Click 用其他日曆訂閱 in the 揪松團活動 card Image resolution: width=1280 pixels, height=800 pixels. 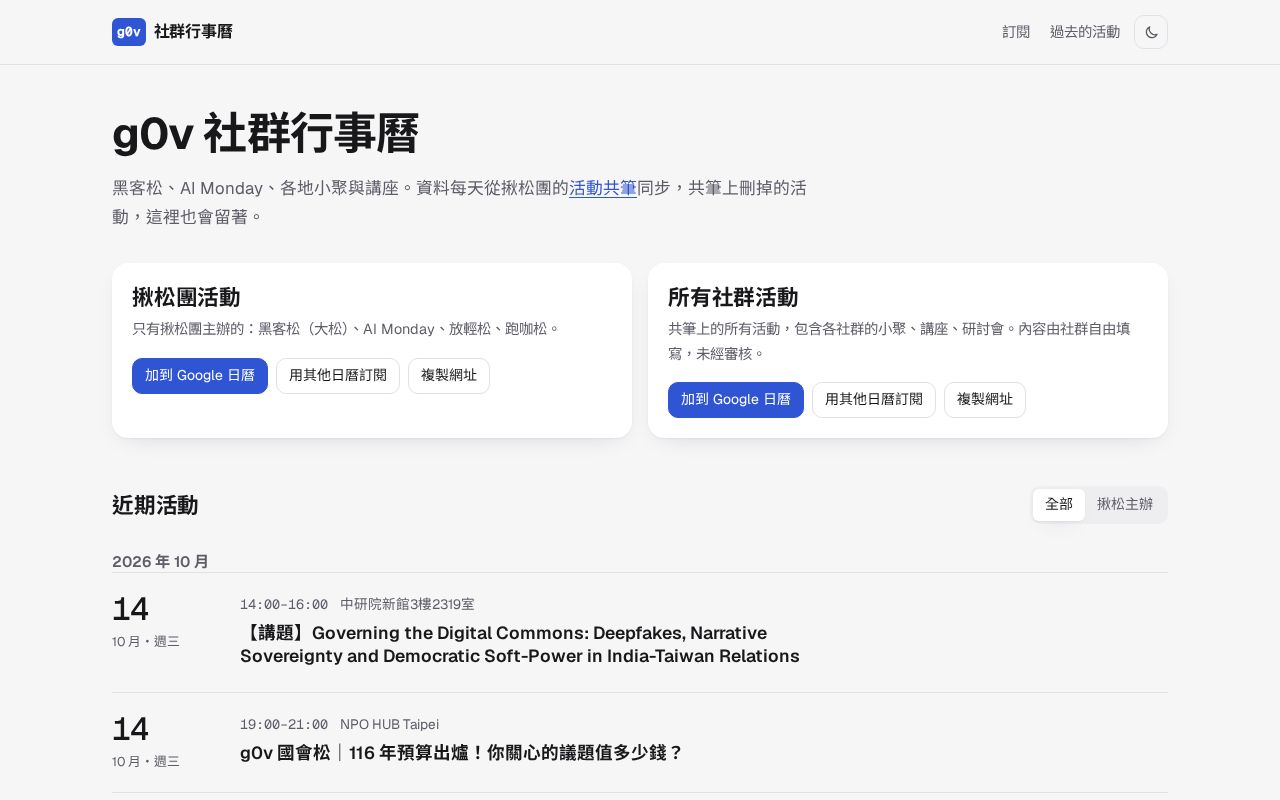pos(338,376)
